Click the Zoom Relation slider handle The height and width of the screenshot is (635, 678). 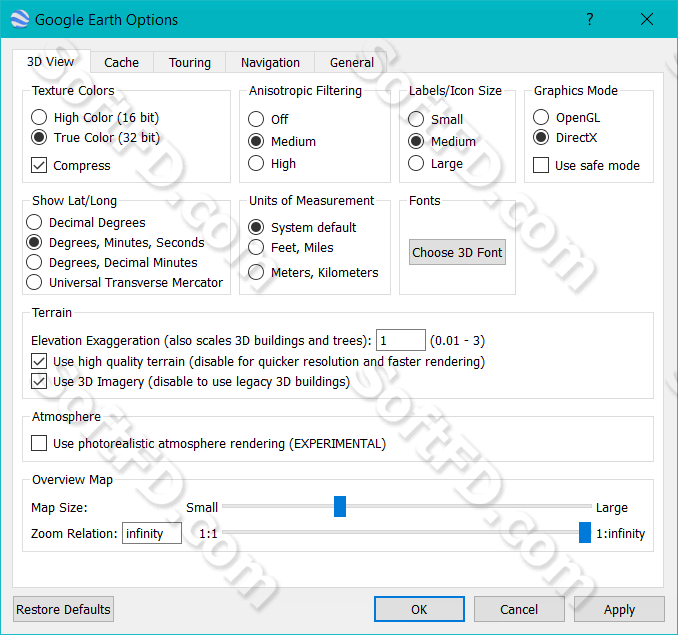pos(585,533)
